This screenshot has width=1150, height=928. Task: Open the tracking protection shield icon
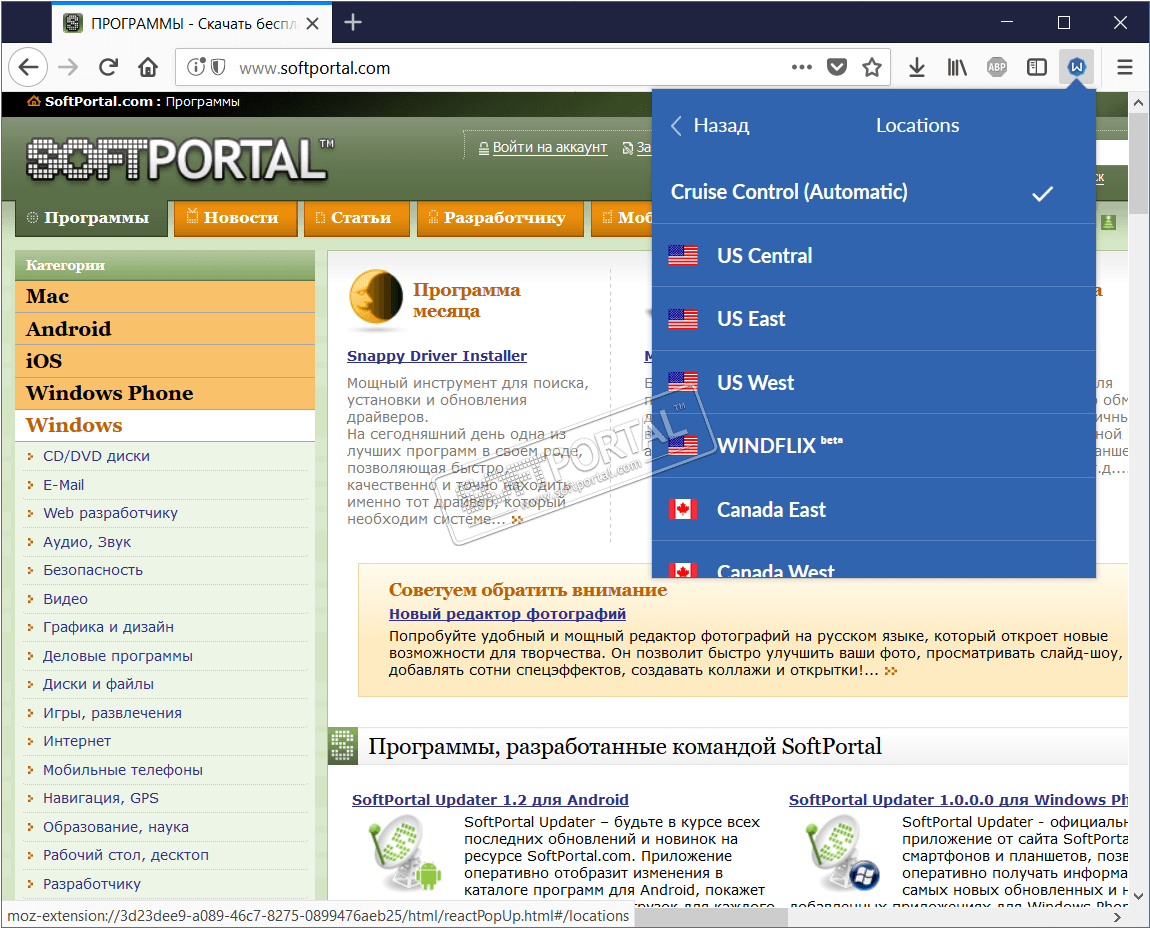pyautogui.click(x=218, y=67)
